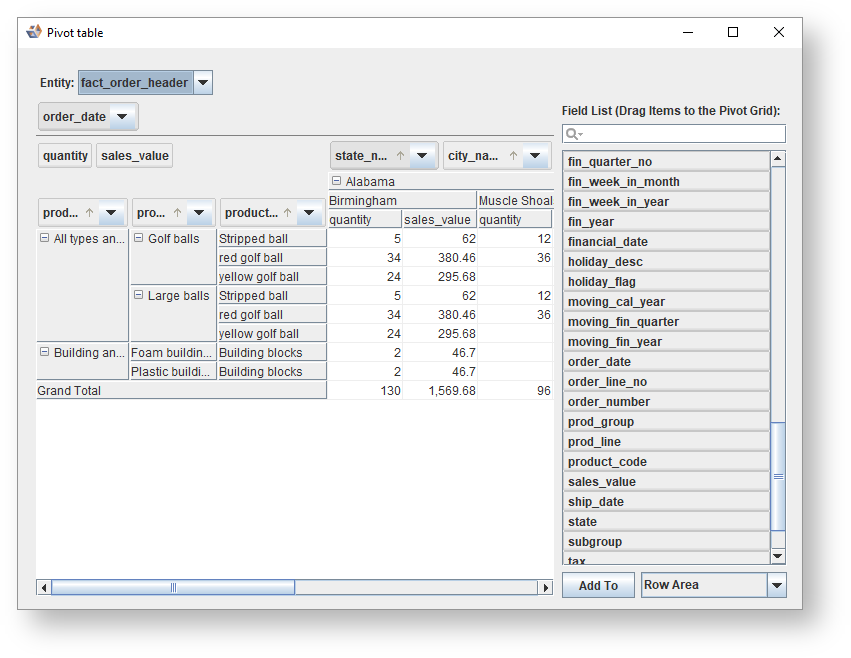Collapse the Large balls row group
The height and width of the screenshot is (658, 851).
138,296
